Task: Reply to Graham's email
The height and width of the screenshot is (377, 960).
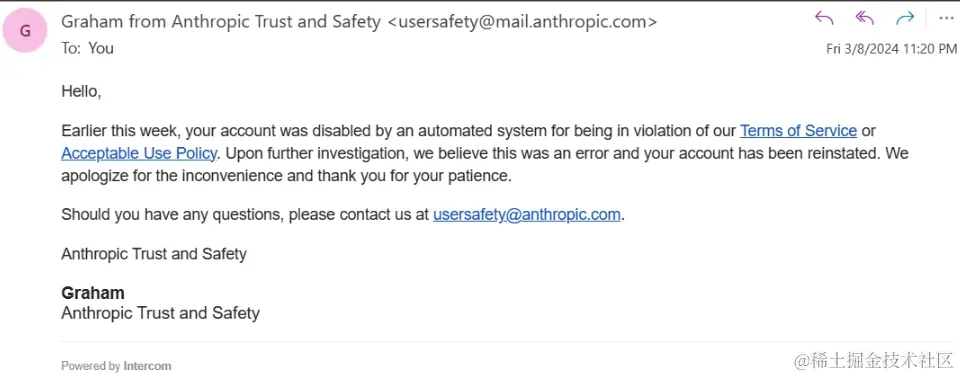Action: tap(824, 18)
